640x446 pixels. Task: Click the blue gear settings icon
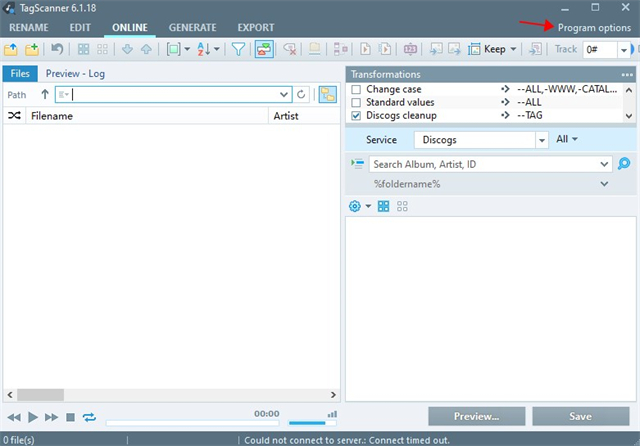click(x=354, y=206)
